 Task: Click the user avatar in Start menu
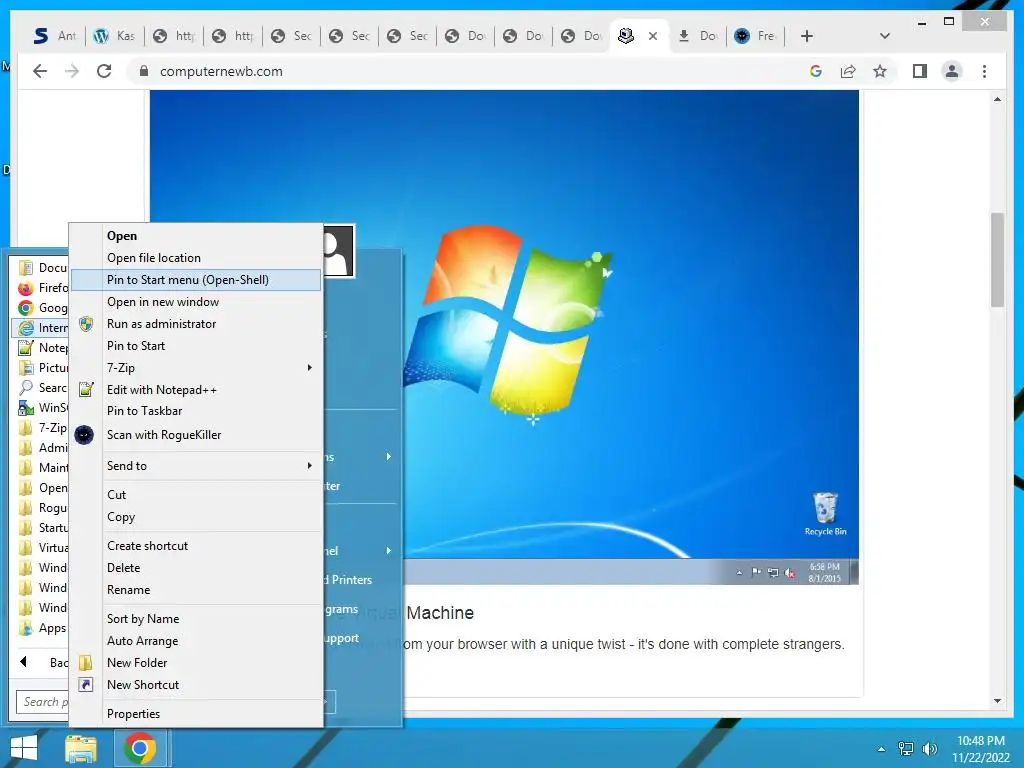(x=338, y=251)
